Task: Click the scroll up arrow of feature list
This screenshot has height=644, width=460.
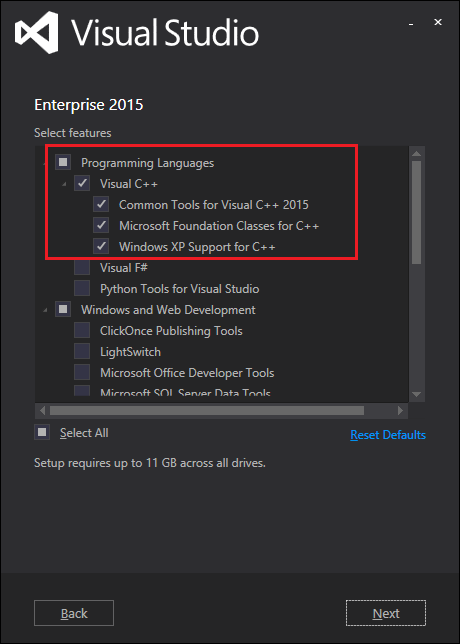Action: point(416,154)
